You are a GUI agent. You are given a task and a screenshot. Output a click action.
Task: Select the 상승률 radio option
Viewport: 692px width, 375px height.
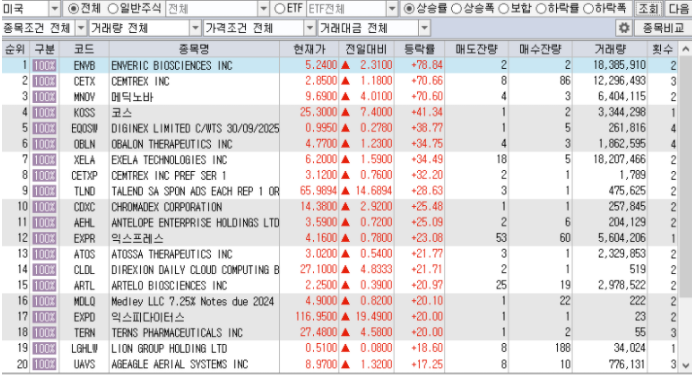click(409, 8)
